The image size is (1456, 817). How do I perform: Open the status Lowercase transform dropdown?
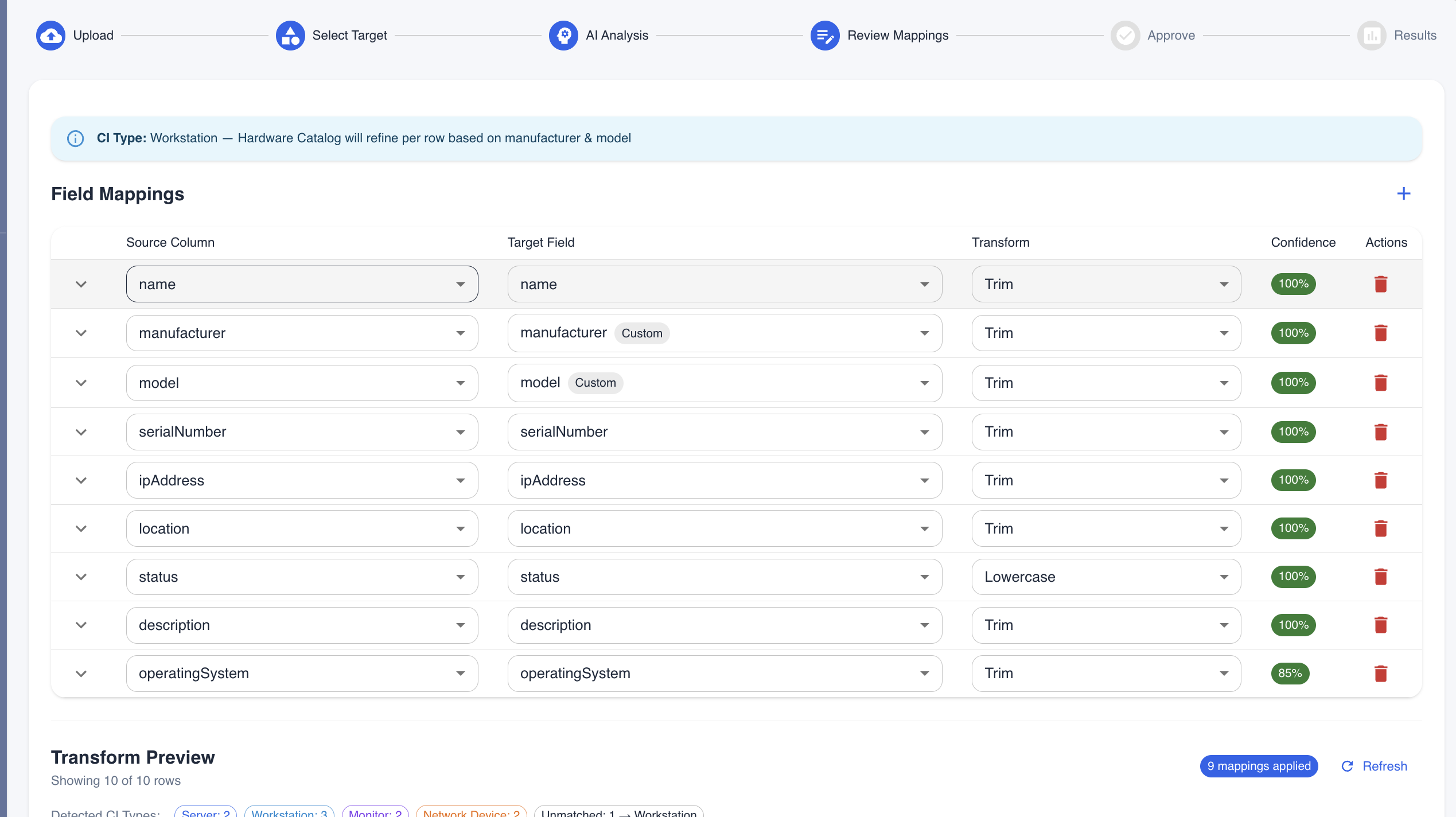1105,577
